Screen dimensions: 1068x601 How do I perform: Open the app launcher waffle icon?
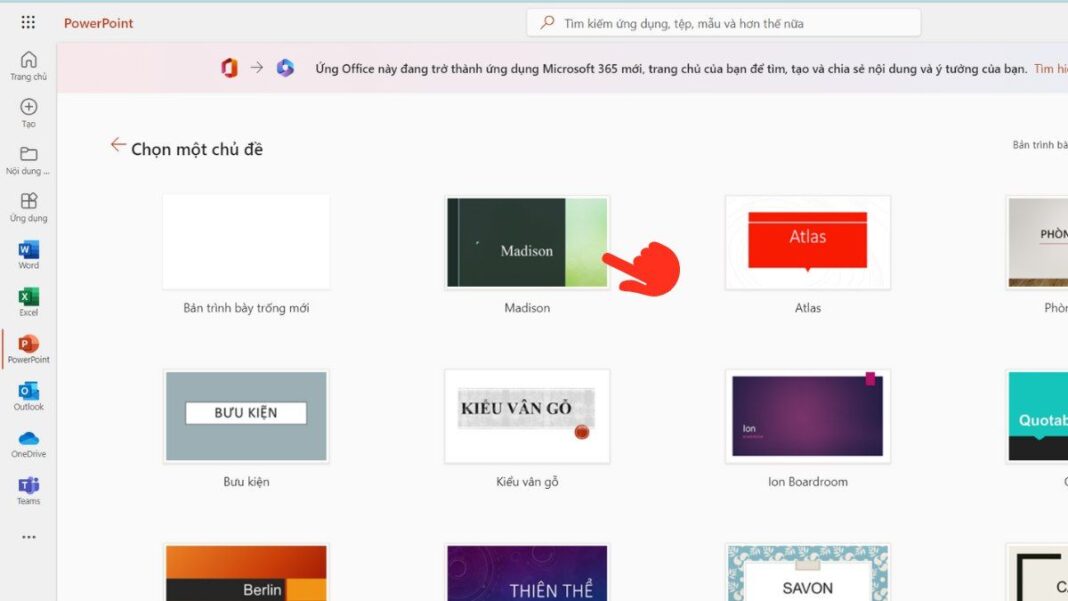pos(28,22)
